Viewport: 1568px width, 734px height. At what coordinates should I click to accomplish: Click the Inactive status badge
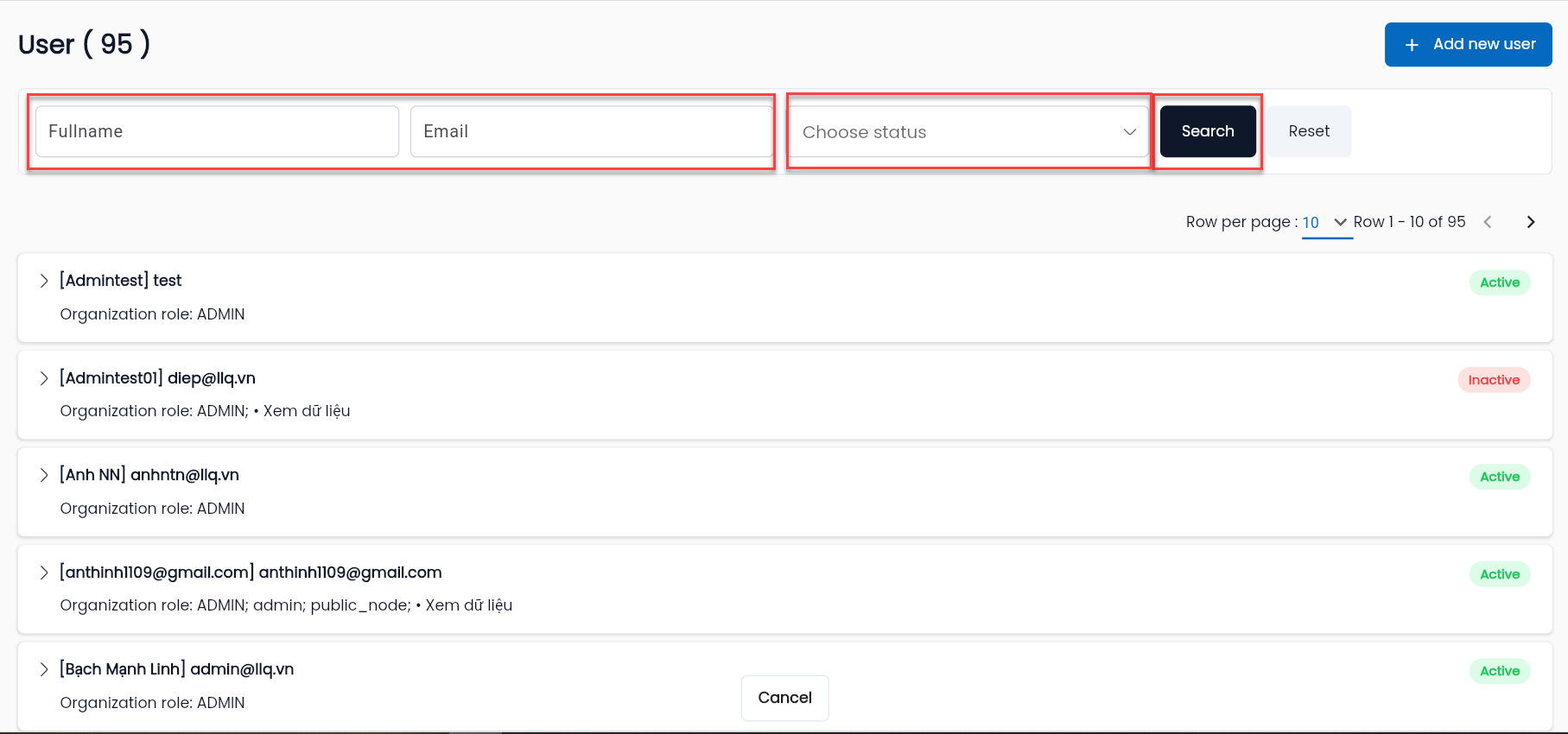[x=1494, y=380]
